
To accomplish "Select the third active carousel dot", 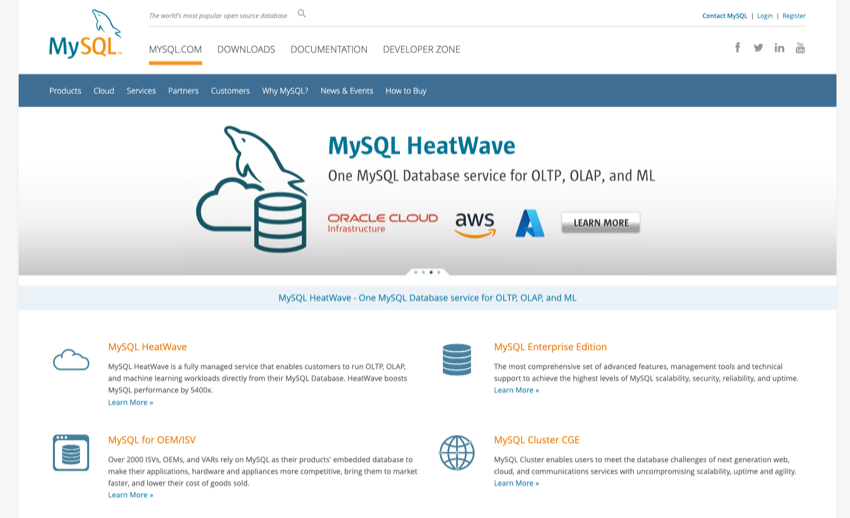I will pos(431,272).
